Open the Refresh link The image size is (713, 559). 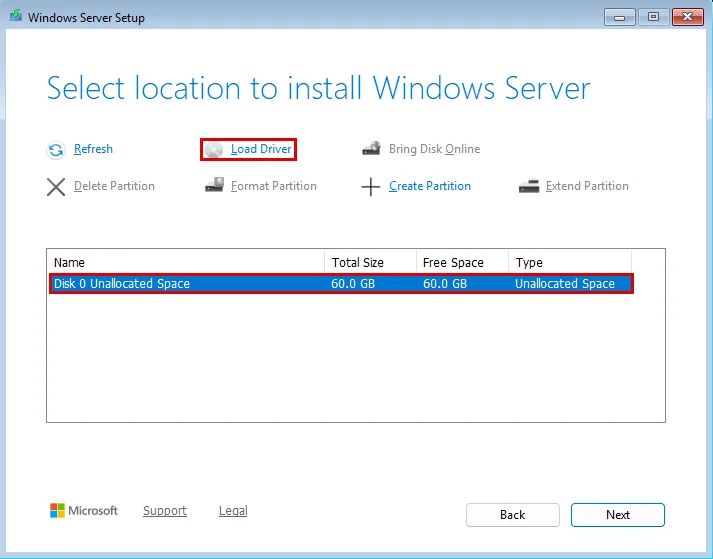coord(93,149)
